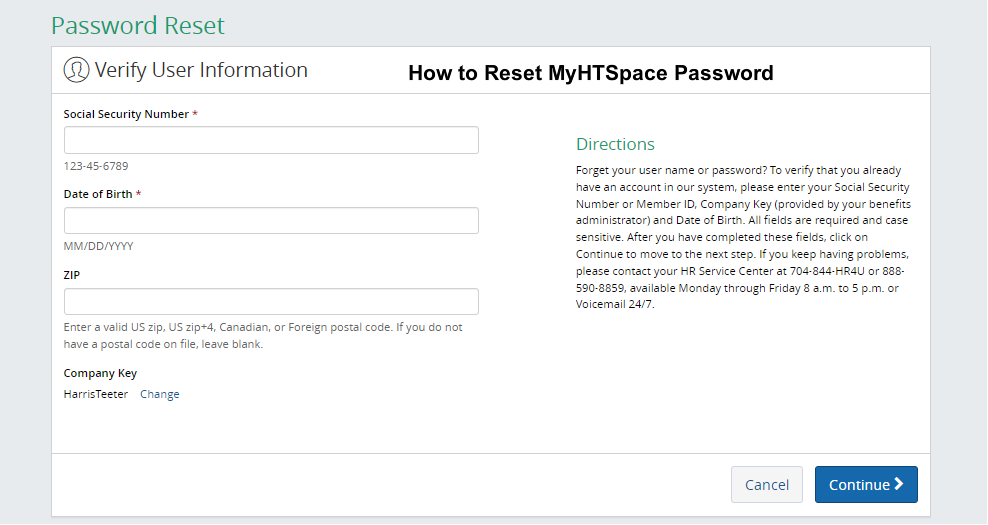The height and width of the screenshot is (525, 988).
Task: Click the MM/DD/YYYY format hint text
Action: [x=98, y=246]
